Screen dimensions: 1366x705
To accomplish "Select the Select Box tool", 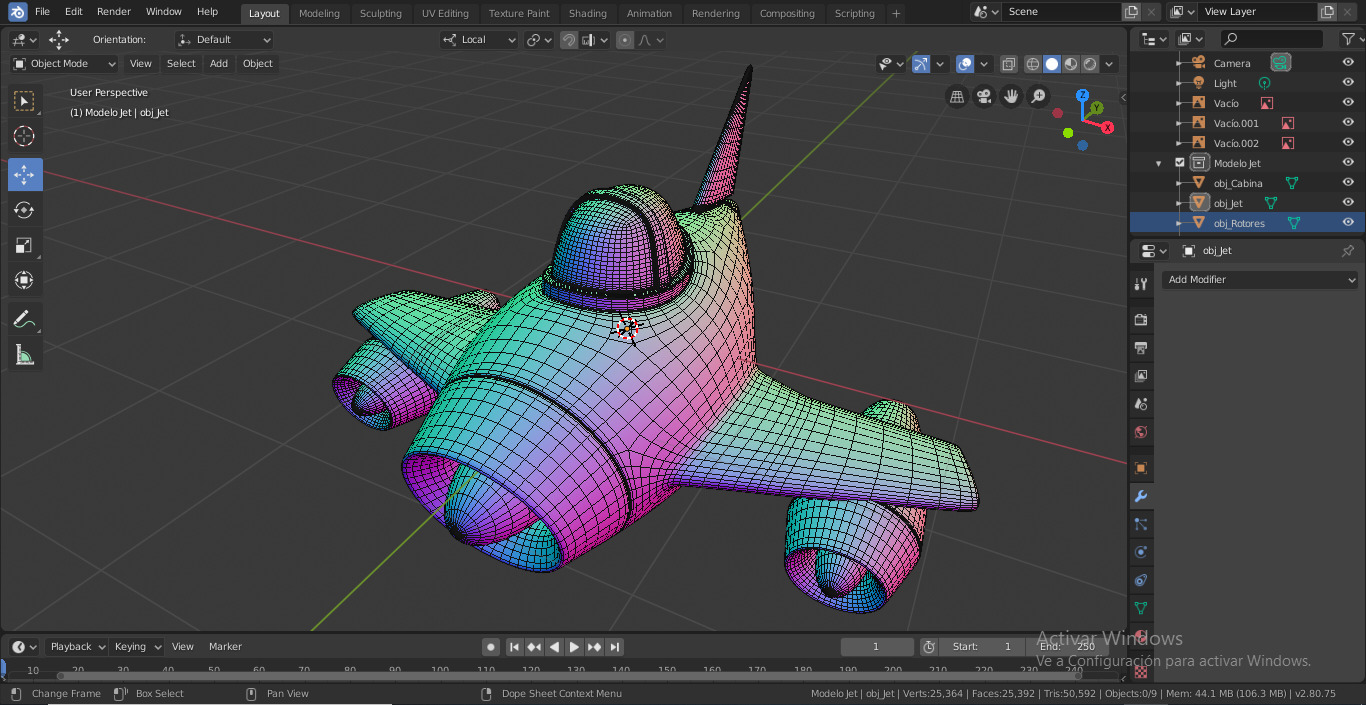I will pos(25,101).
